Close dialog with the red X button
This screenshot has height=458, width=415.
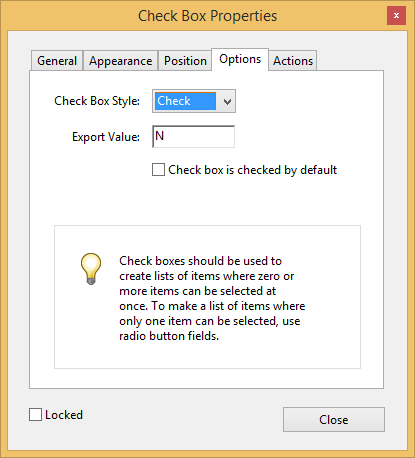[x=396, y=15]
